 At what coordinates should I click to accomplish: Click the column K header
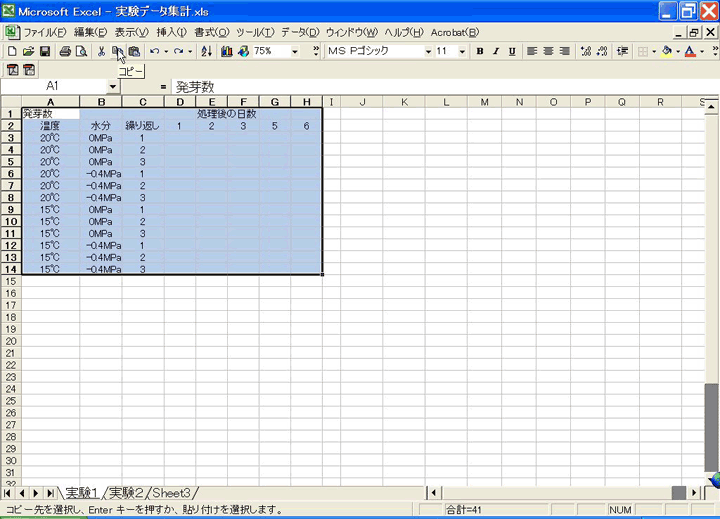tap(403, 102)
